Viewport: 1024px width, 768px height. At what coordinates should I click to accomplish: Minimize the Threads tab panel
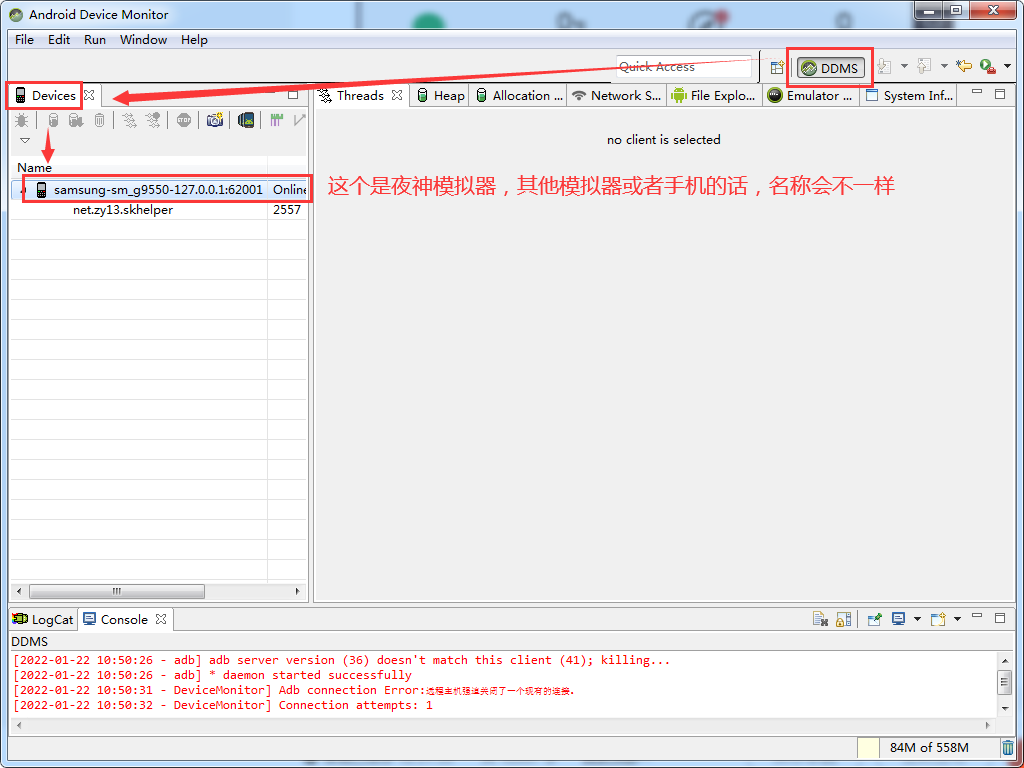click(977, 93)
